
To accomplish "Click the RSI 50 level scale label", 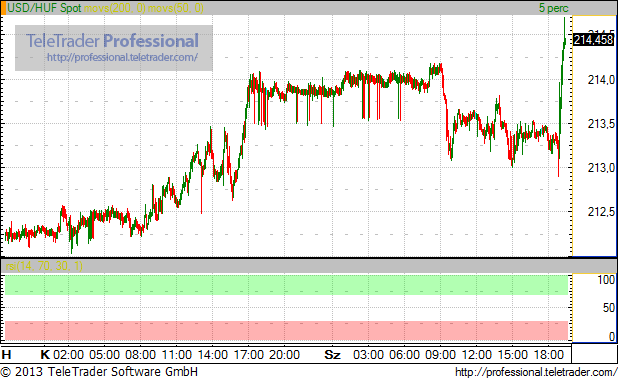I will coord(609,308).
